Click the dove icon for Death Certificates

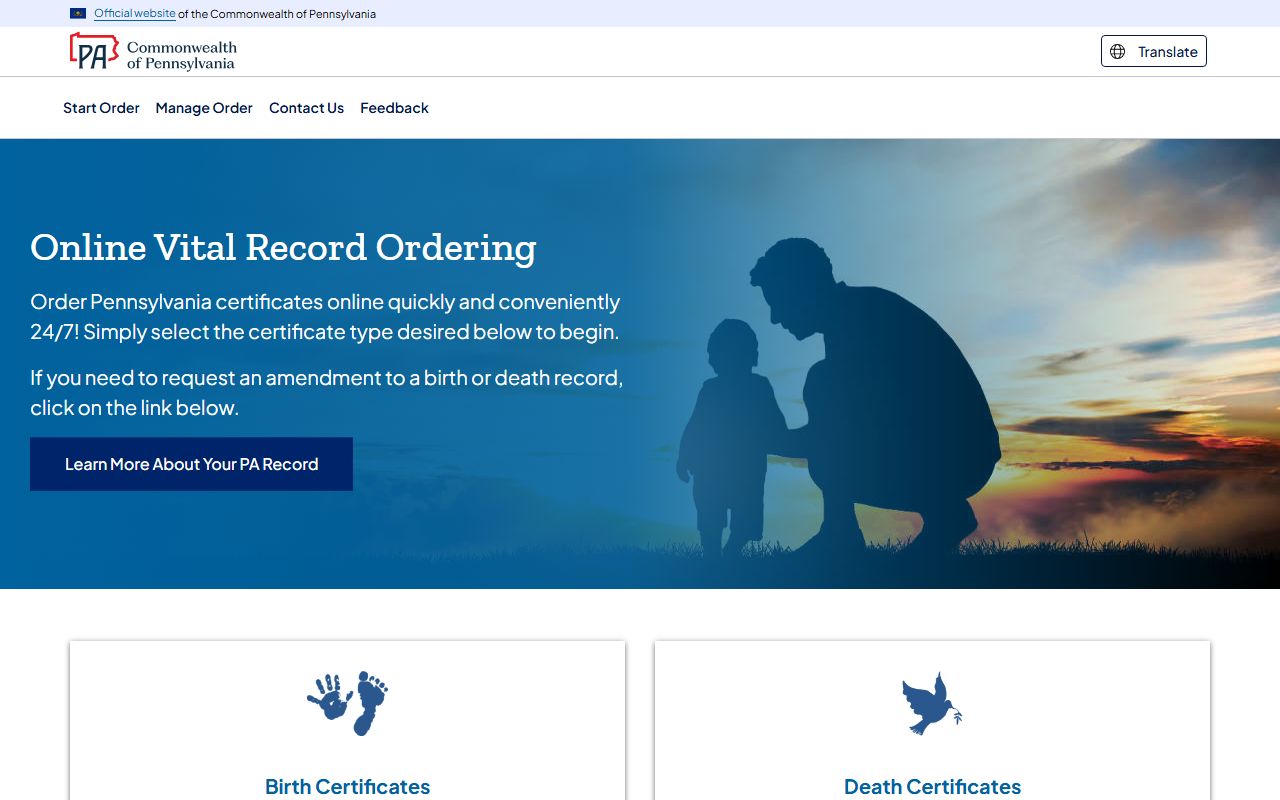pos(932,703)
